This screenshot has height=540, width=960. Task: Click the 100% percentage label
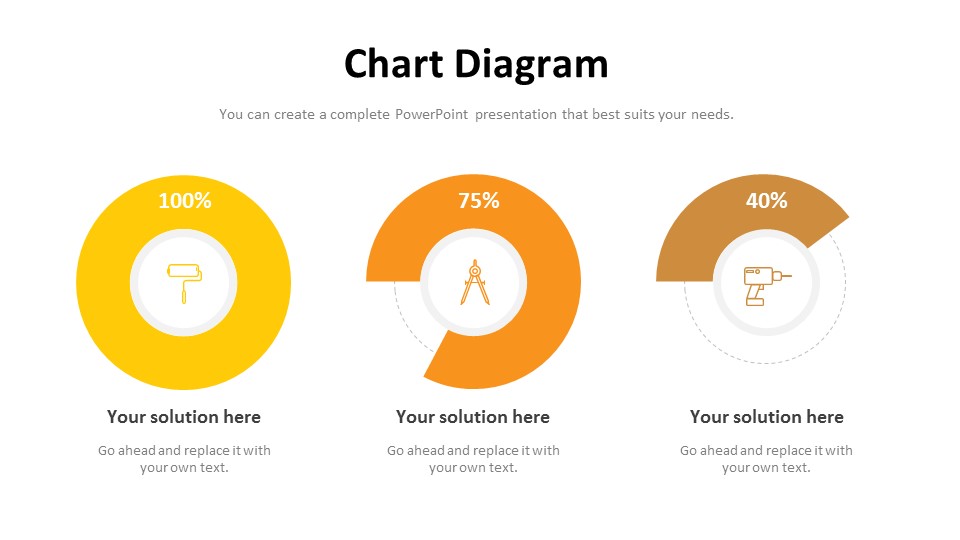click(185, 201)
